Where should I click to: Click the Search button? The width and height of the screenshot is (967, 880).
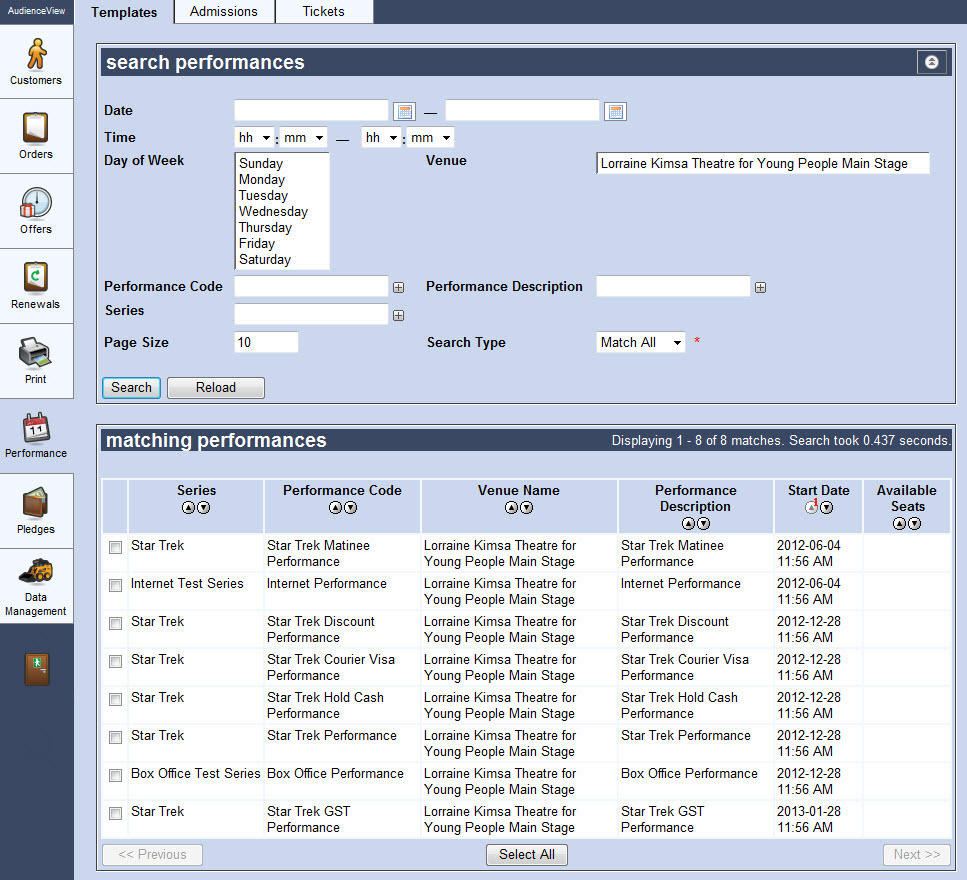[131, 388]
